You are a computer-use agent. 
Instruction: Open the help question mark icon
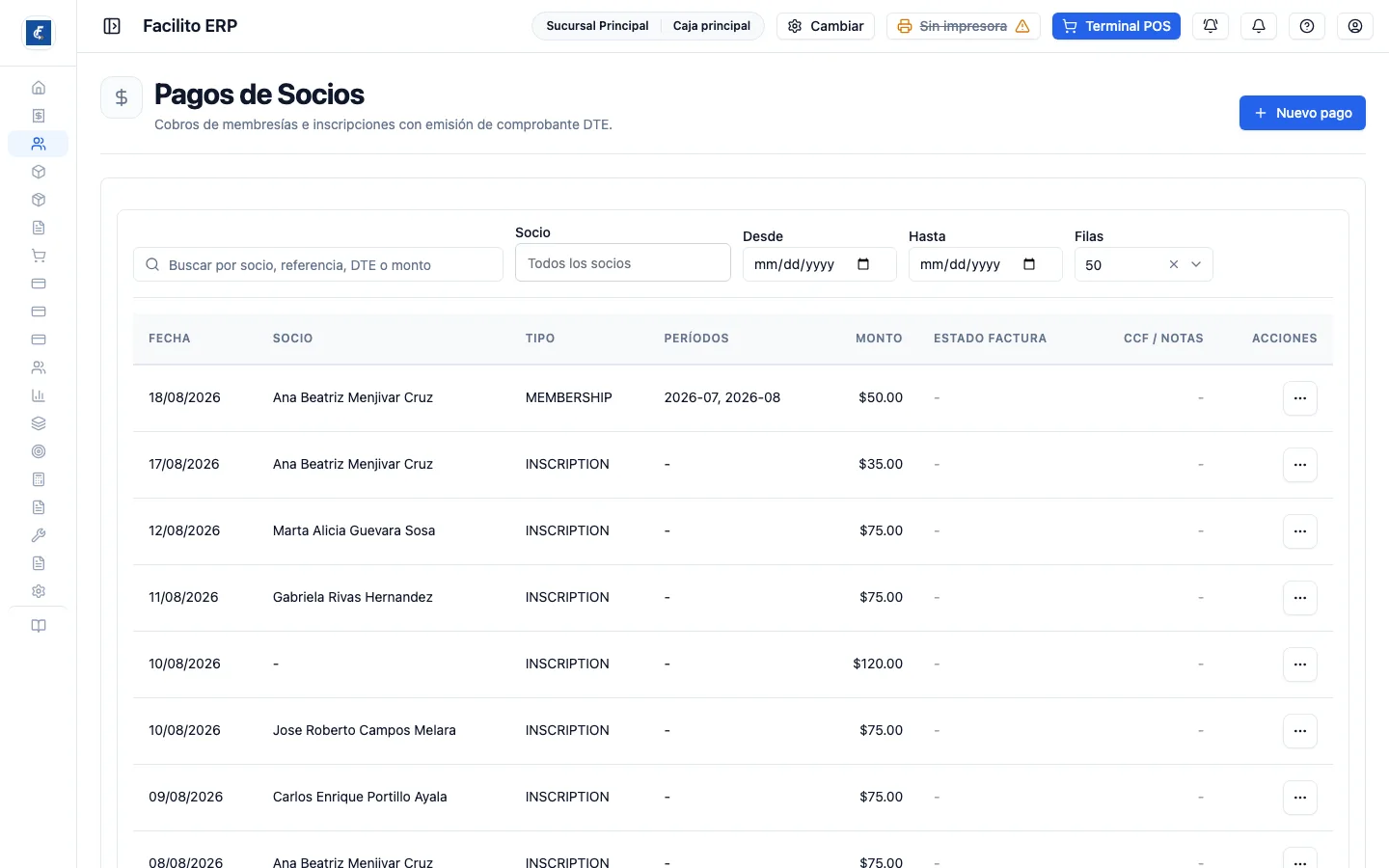point(1307,26)
